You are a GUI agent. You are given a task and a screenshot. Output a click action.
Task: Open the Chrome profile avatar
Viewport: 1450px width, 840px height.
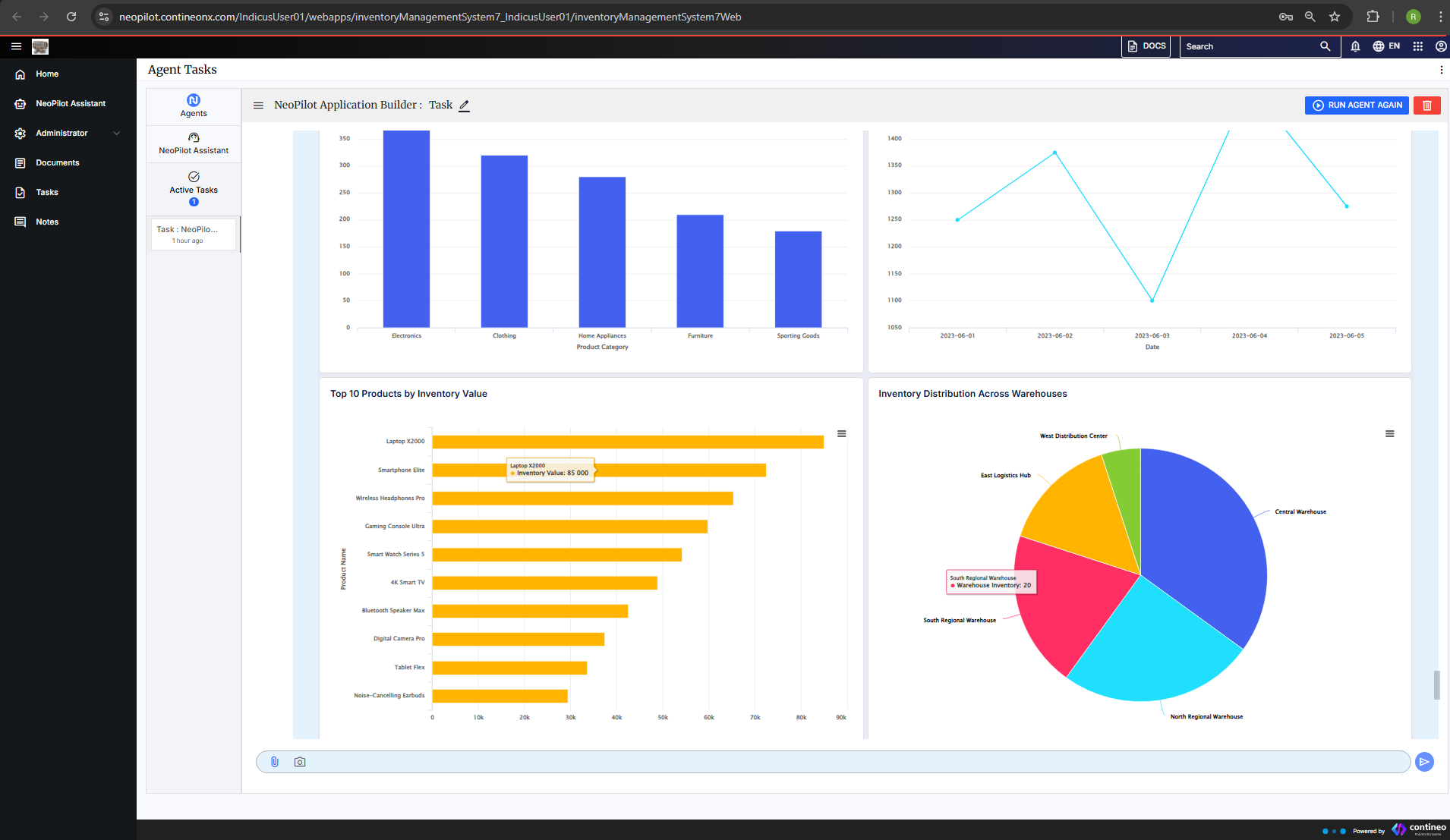[x=1414, y=17]
